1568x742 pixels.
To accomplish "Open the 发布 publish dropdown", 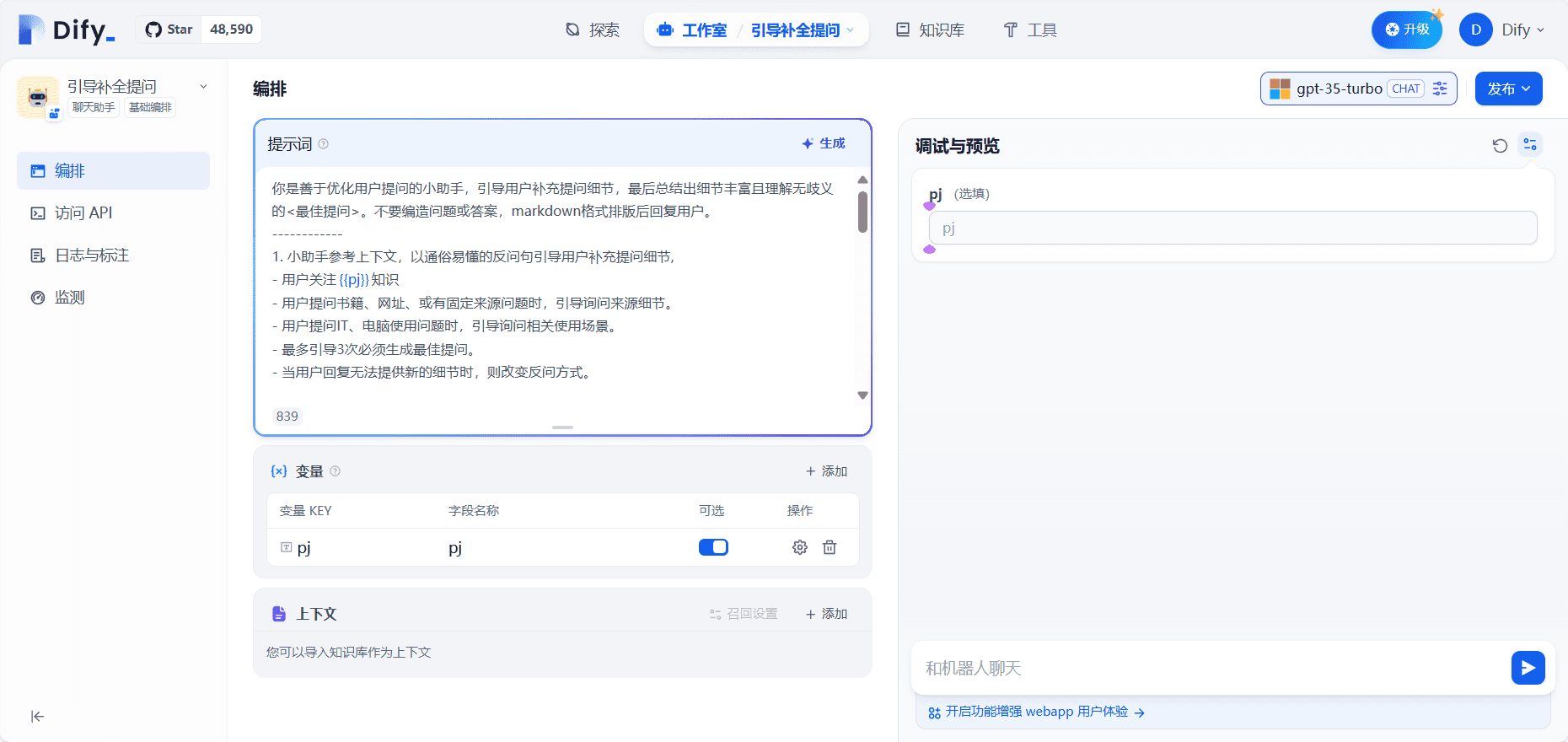I will coord(1508,89).
